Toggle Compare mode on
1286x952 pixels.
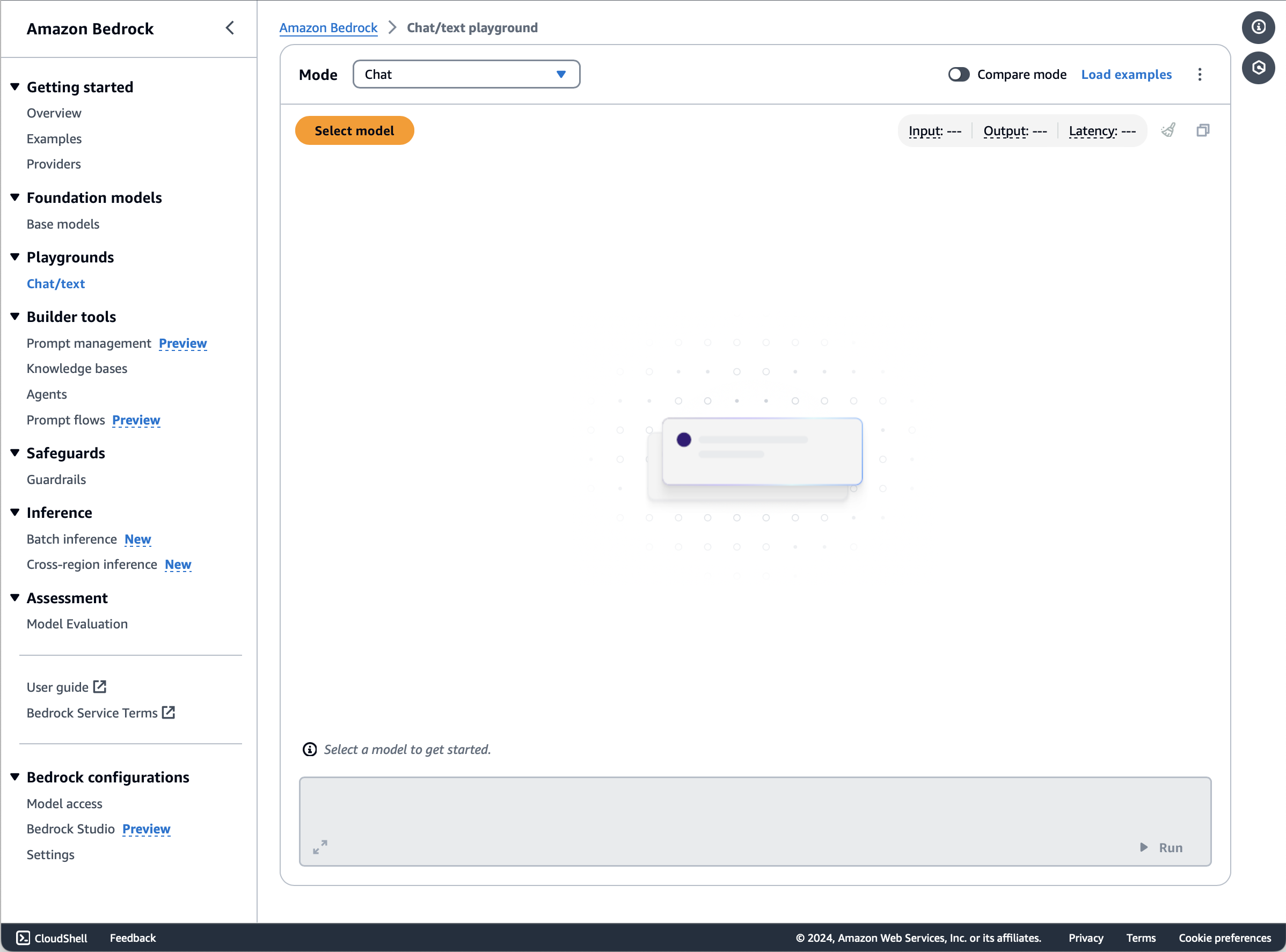[x=959, y=75]
